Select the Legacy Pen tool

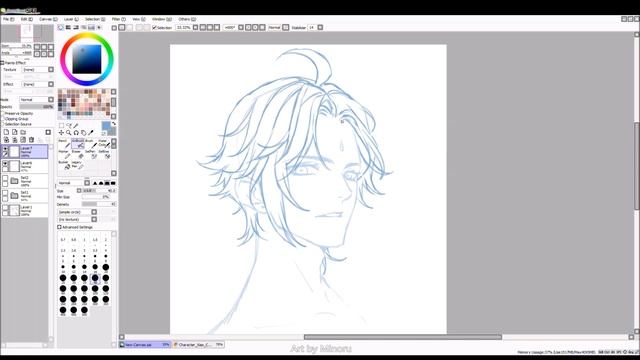pyautogui.click(x=77, y=165)
